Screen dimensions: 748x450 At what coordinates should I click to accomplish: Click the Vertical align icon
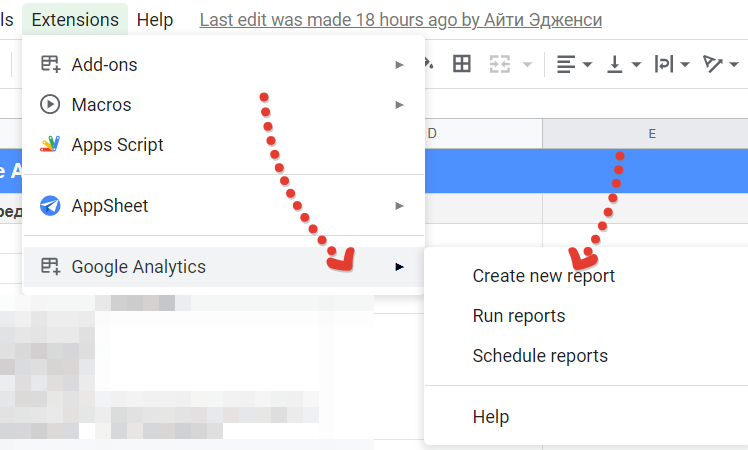click(614, 64)
